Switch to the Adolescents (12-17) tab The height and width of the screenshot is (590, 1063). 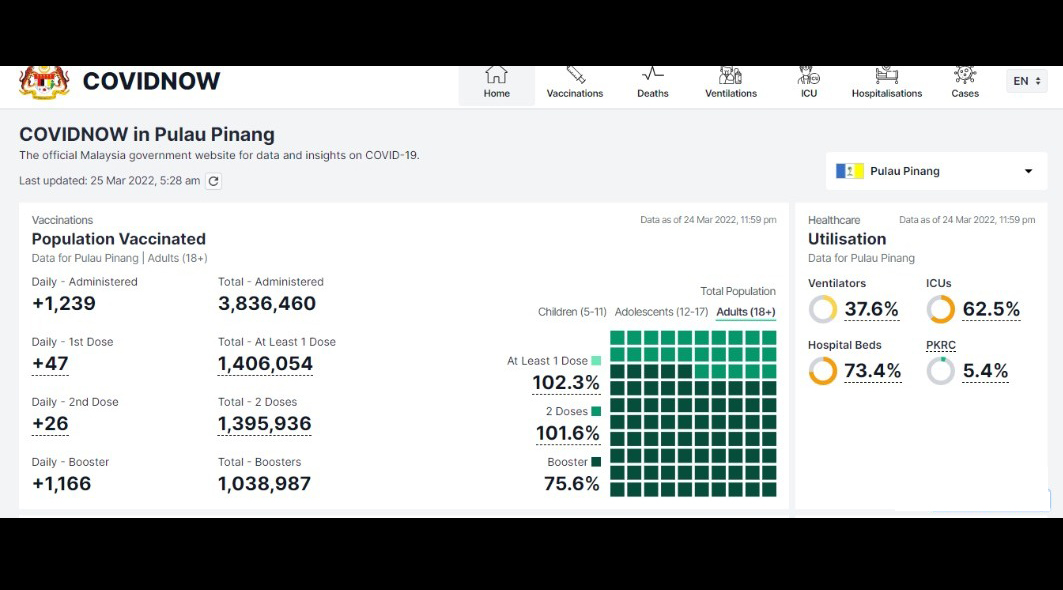click(x=661, y=312)
